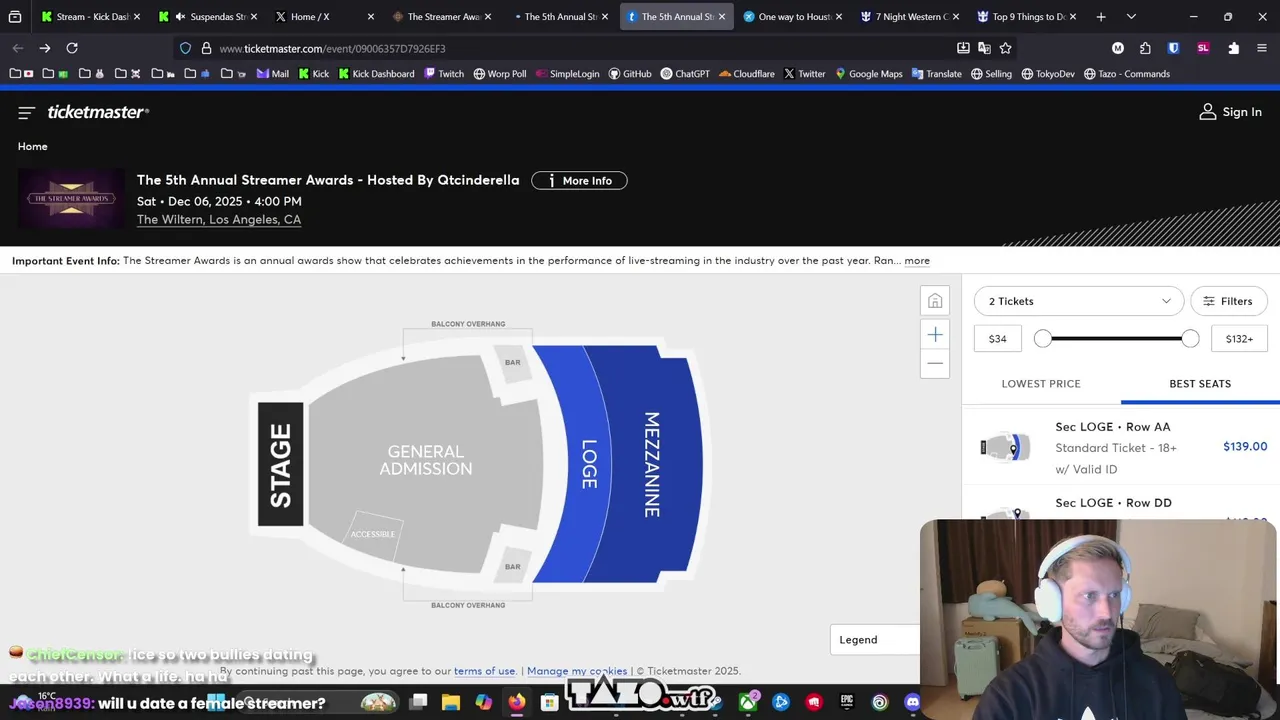
Task: Open the list all tabs dropdown
Action: 1131,17
